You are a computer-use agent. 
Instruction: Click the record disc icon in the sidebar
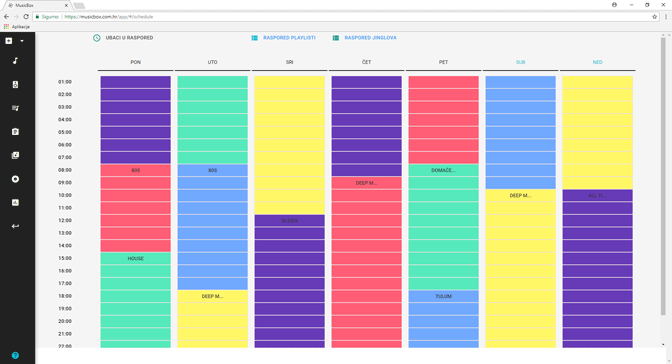(x=15, y=179)
